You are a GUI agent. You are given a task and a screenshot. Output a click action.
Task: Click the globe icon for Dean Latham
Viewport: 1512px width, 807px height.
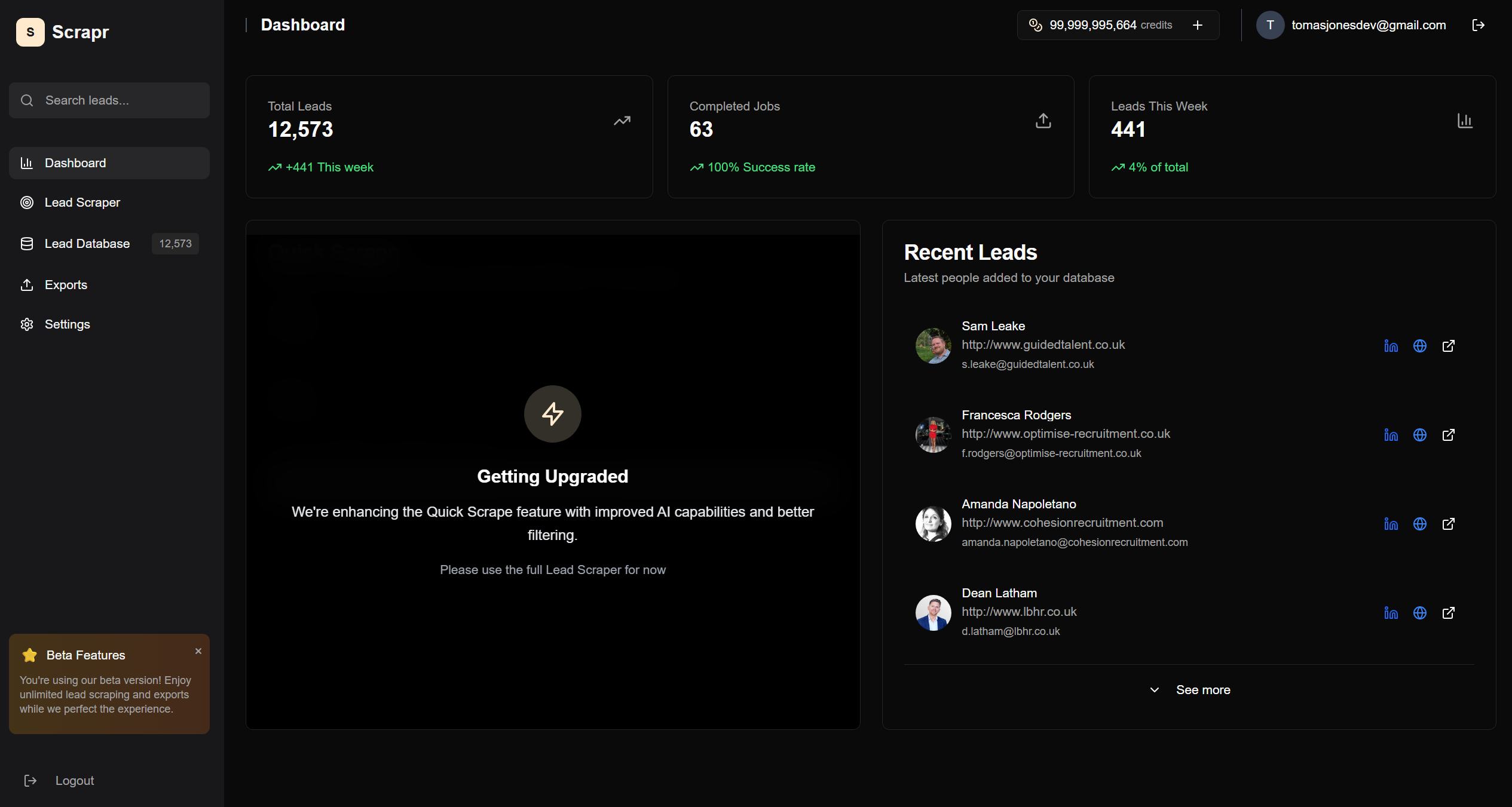1420,613
